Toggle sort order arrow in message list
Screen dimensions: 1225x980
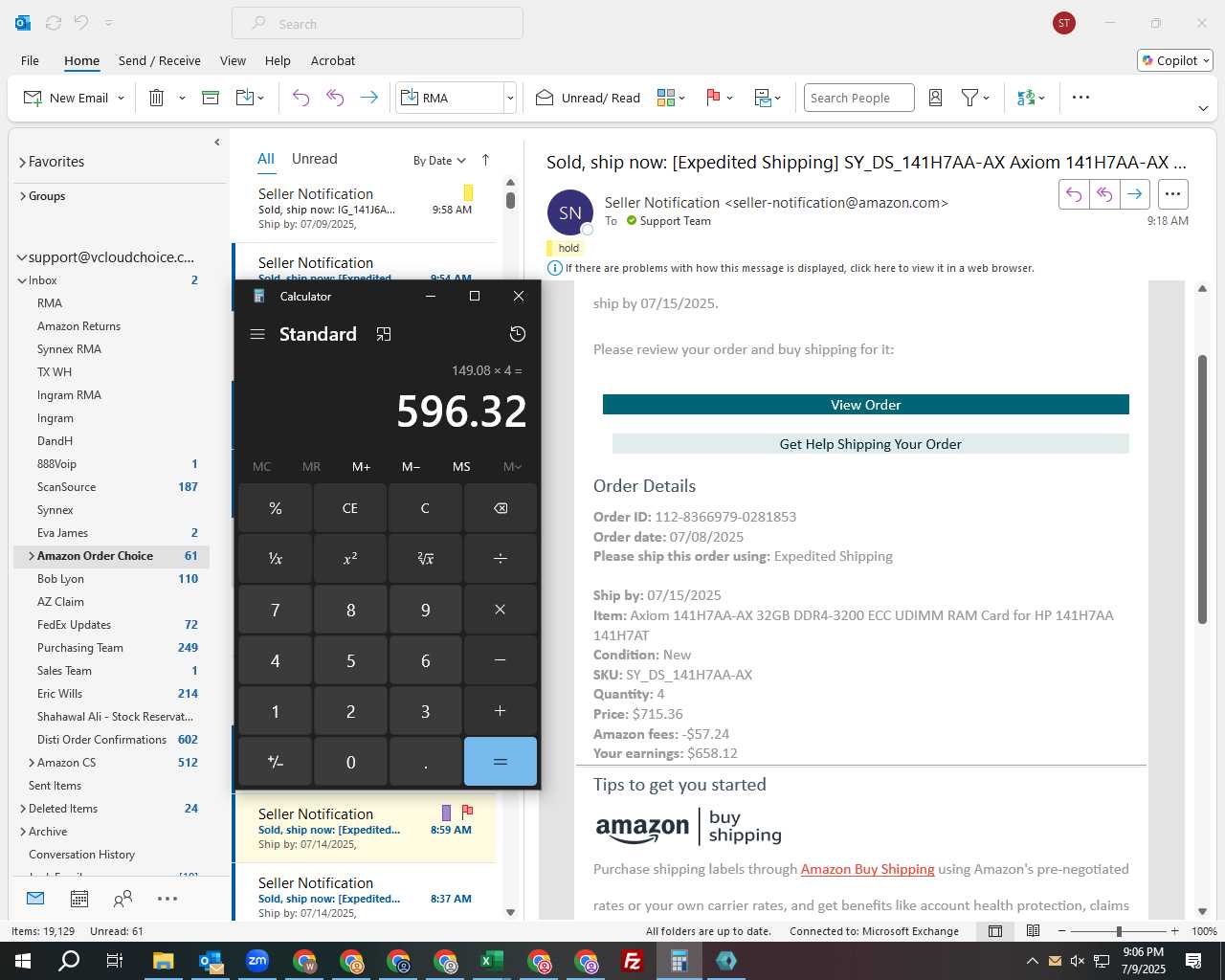[x=485, y=160]
